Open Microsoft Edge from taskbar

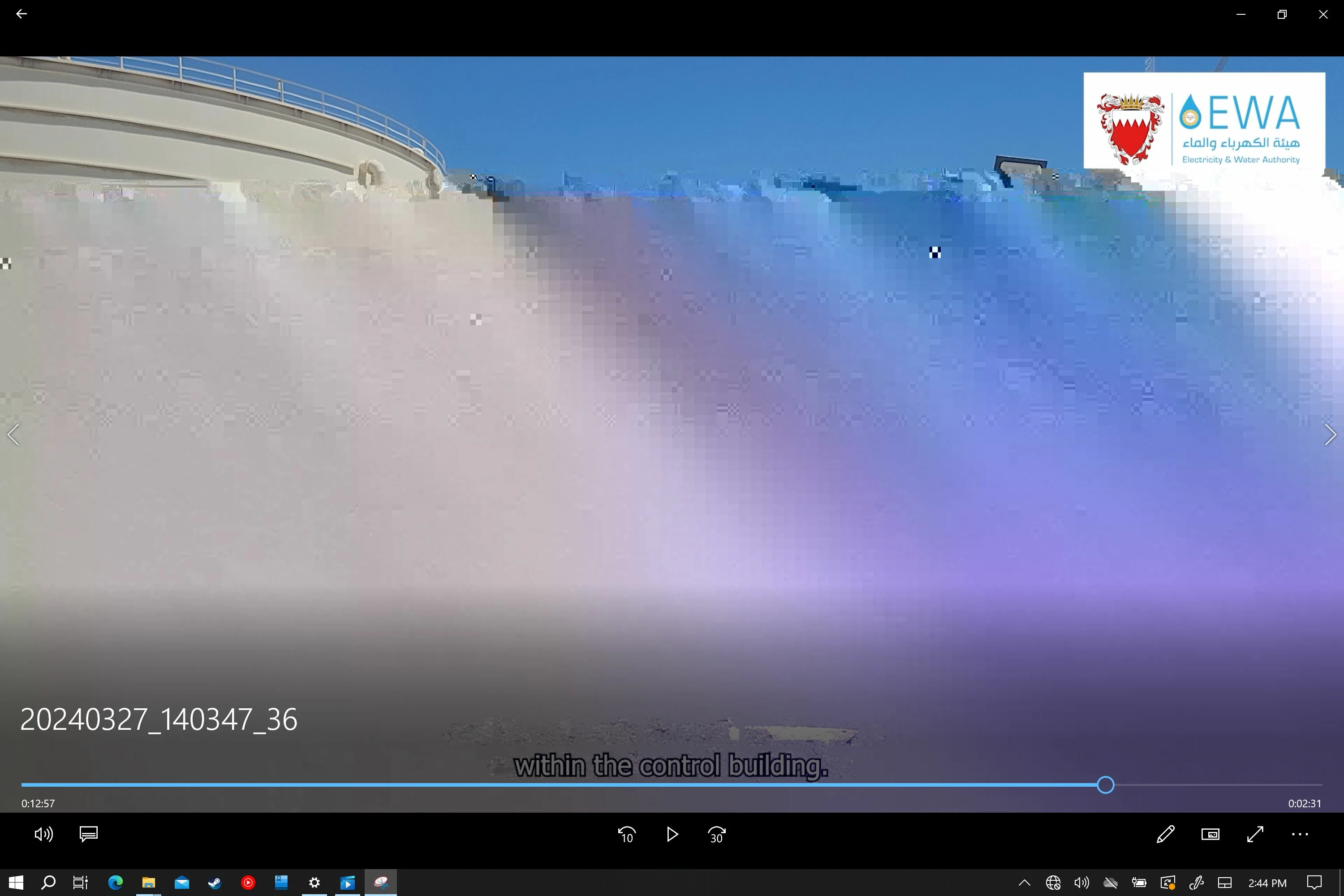click(x=116, y=883)
